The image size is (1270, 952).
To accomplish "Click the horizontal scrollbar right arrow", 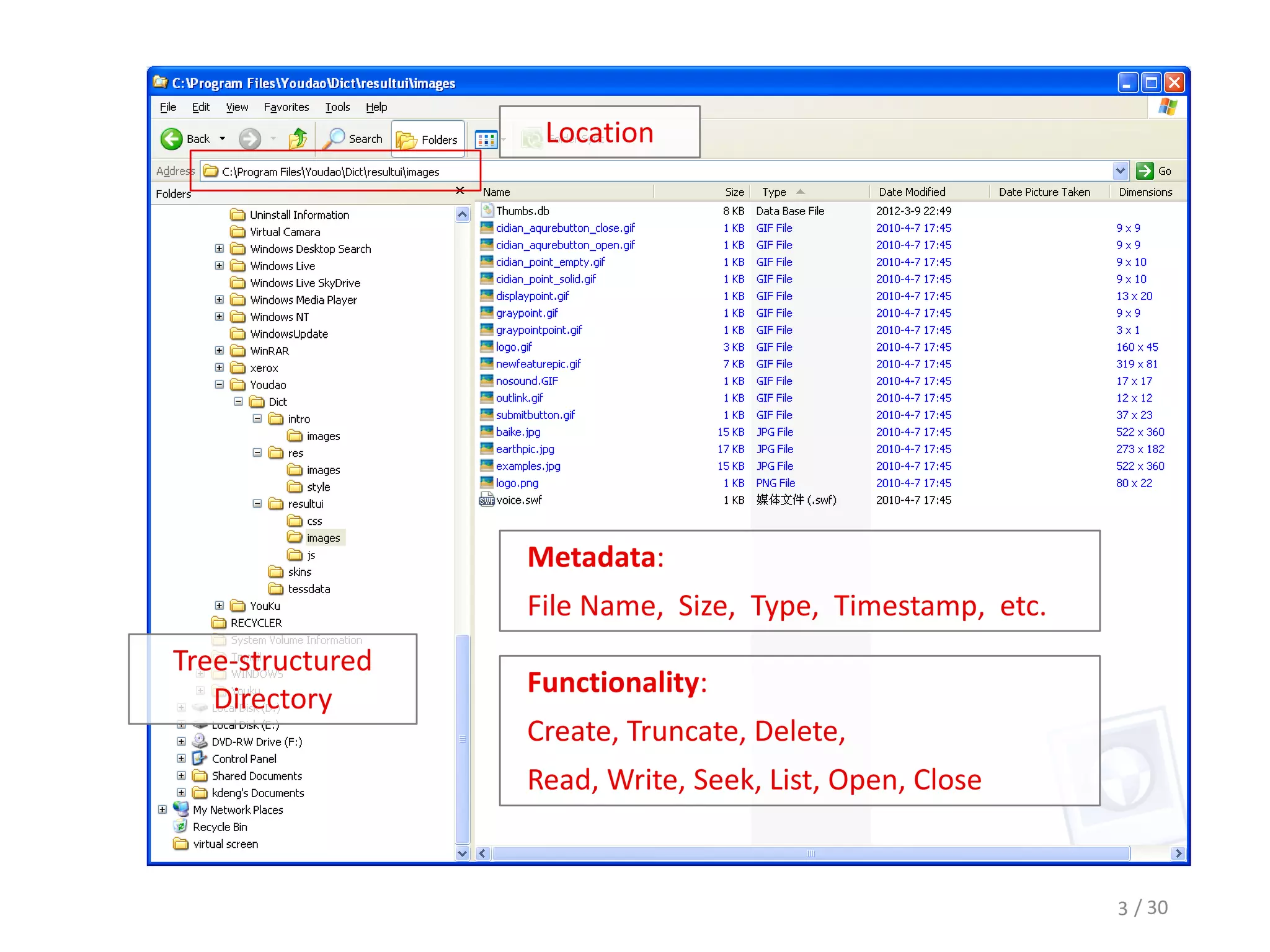I will (1178, 853).
